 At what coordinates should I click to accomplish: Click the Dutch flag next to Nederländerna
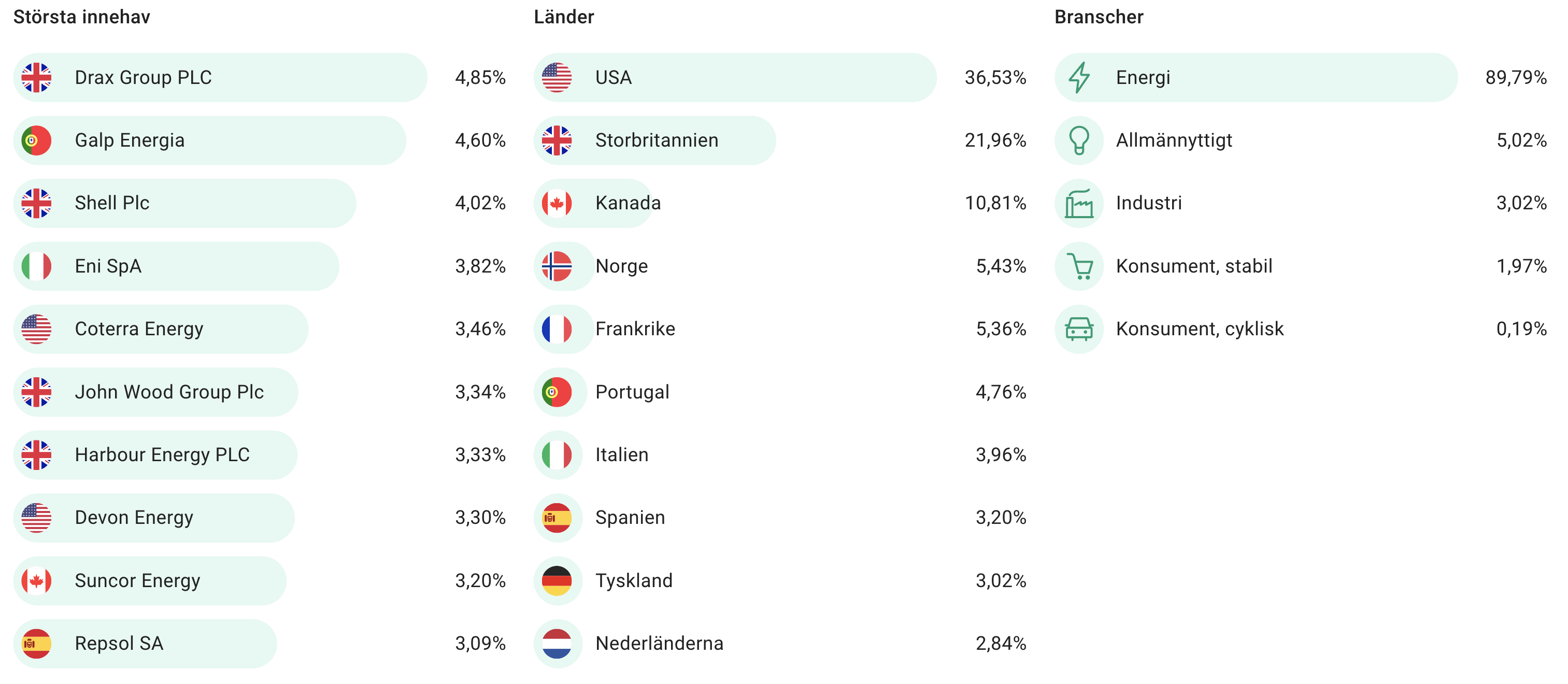[557, 643]
